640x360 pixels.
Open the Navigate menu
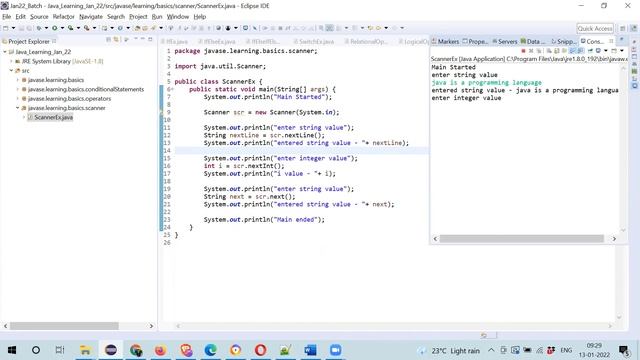(91, 17)
